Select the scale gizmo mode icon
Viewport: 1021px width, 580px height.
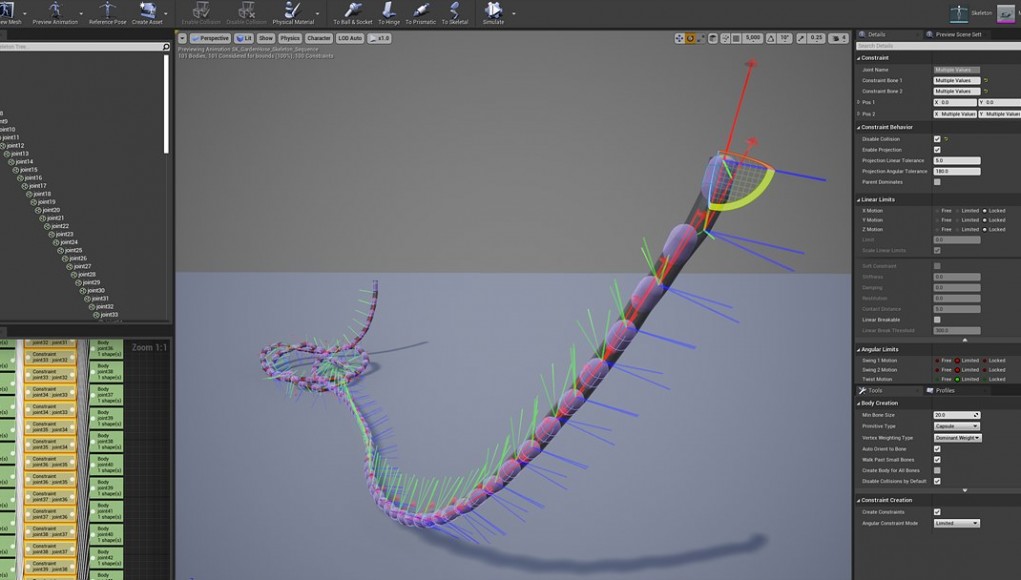(701, 38)
